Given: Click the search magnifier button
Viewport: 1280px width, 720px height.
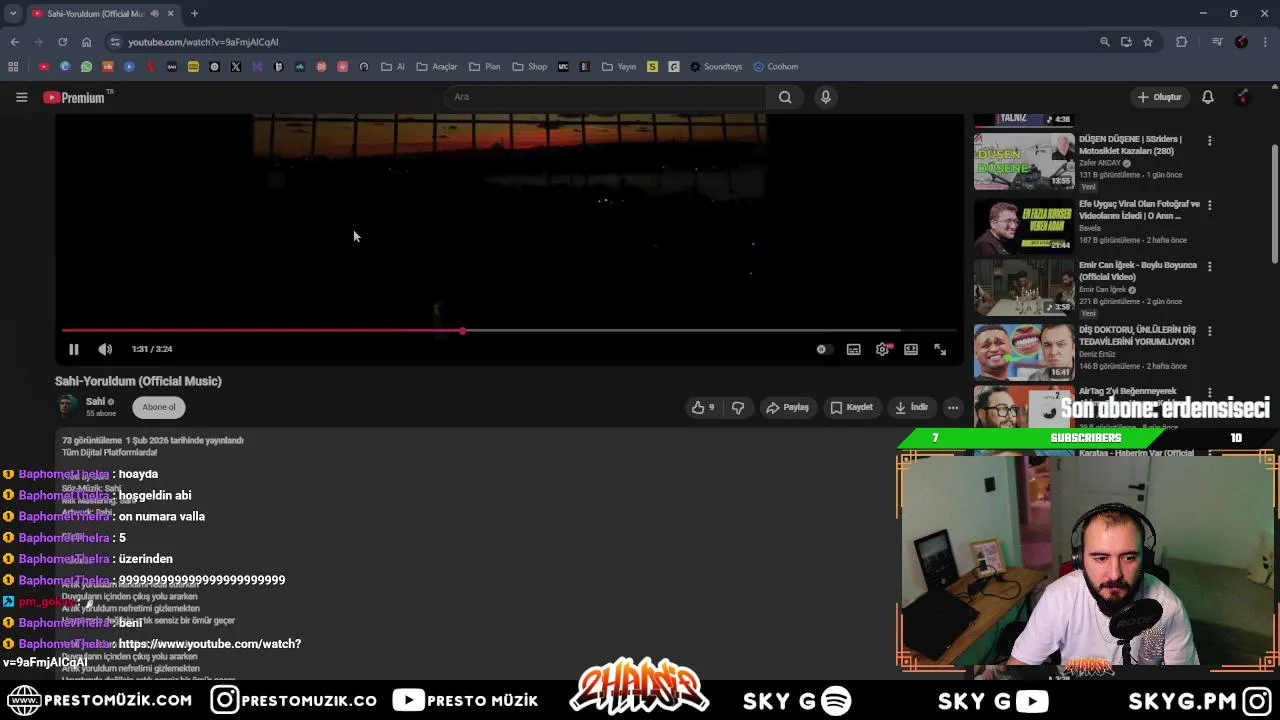Looking at the screenshot, I should [785, 97].
